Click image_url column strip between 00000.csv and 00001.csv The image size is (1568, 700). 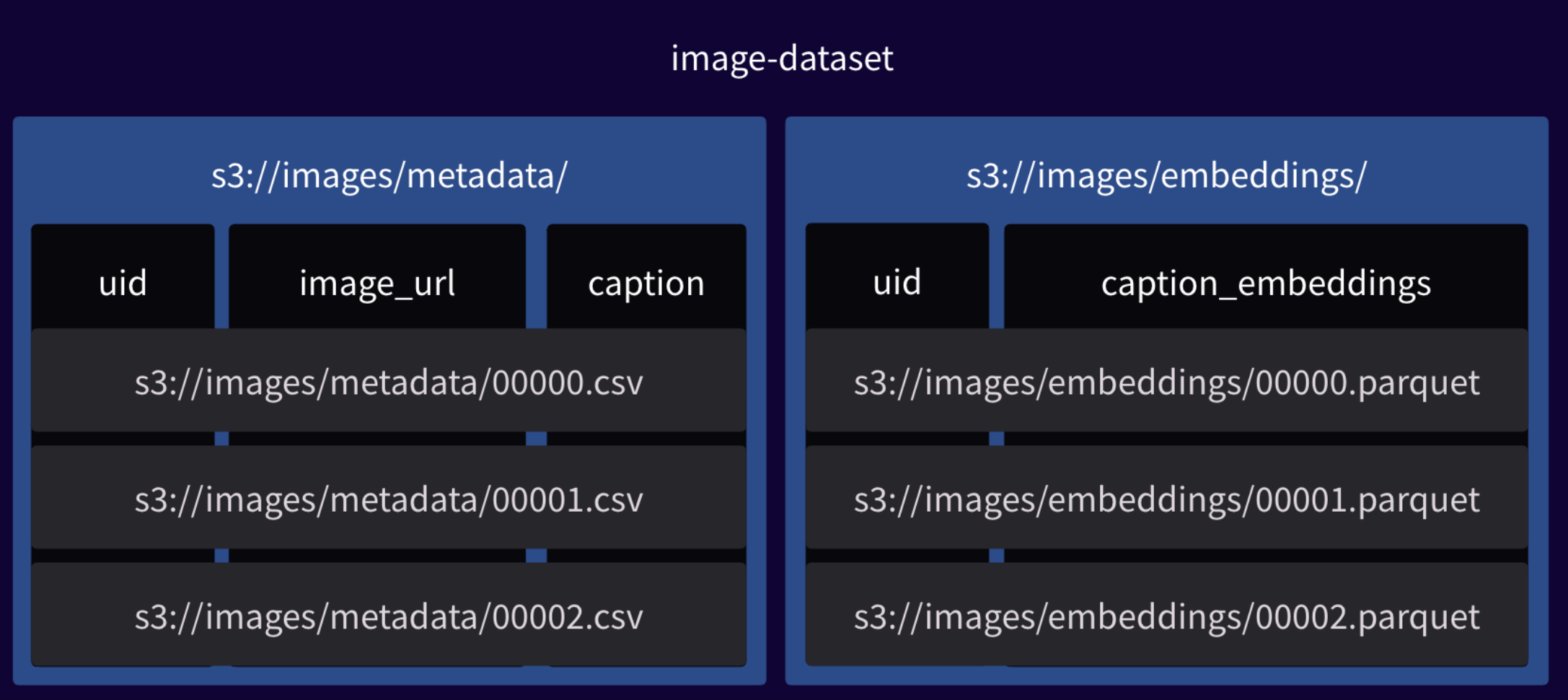377,439
